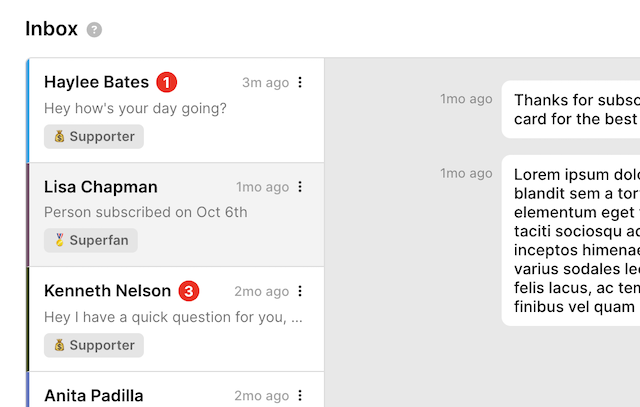Click Kenneth Nelson's Supporter tag

tap(94, 345)
